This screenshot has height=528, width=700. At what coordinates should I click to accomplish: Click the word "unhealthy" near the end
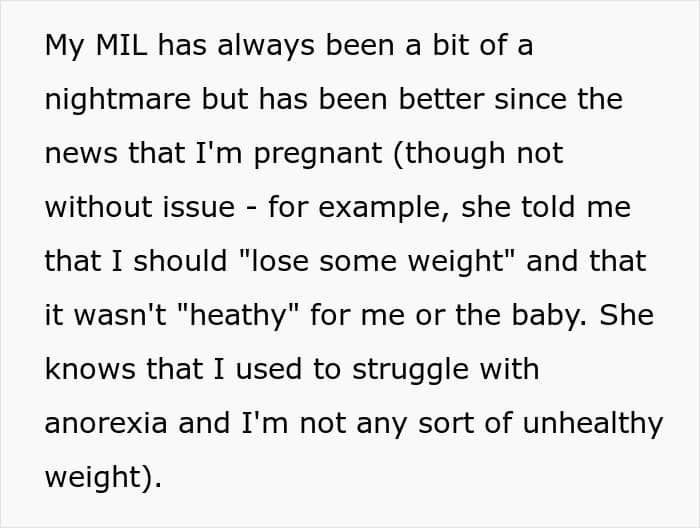coord(593,423)
